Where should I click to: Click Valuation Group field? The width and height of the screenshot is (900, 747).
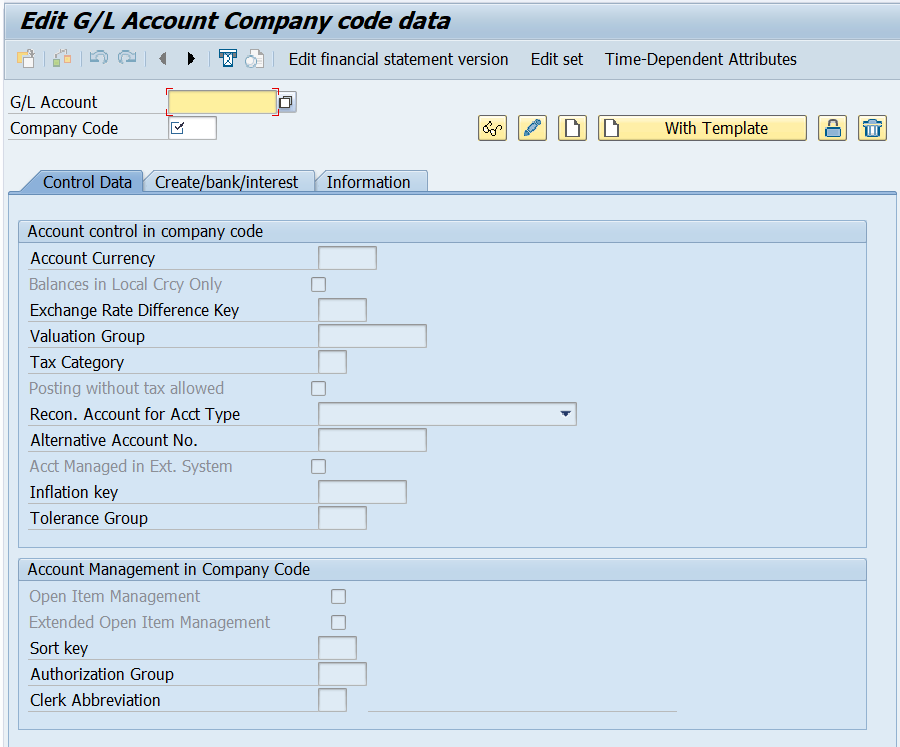373,336
